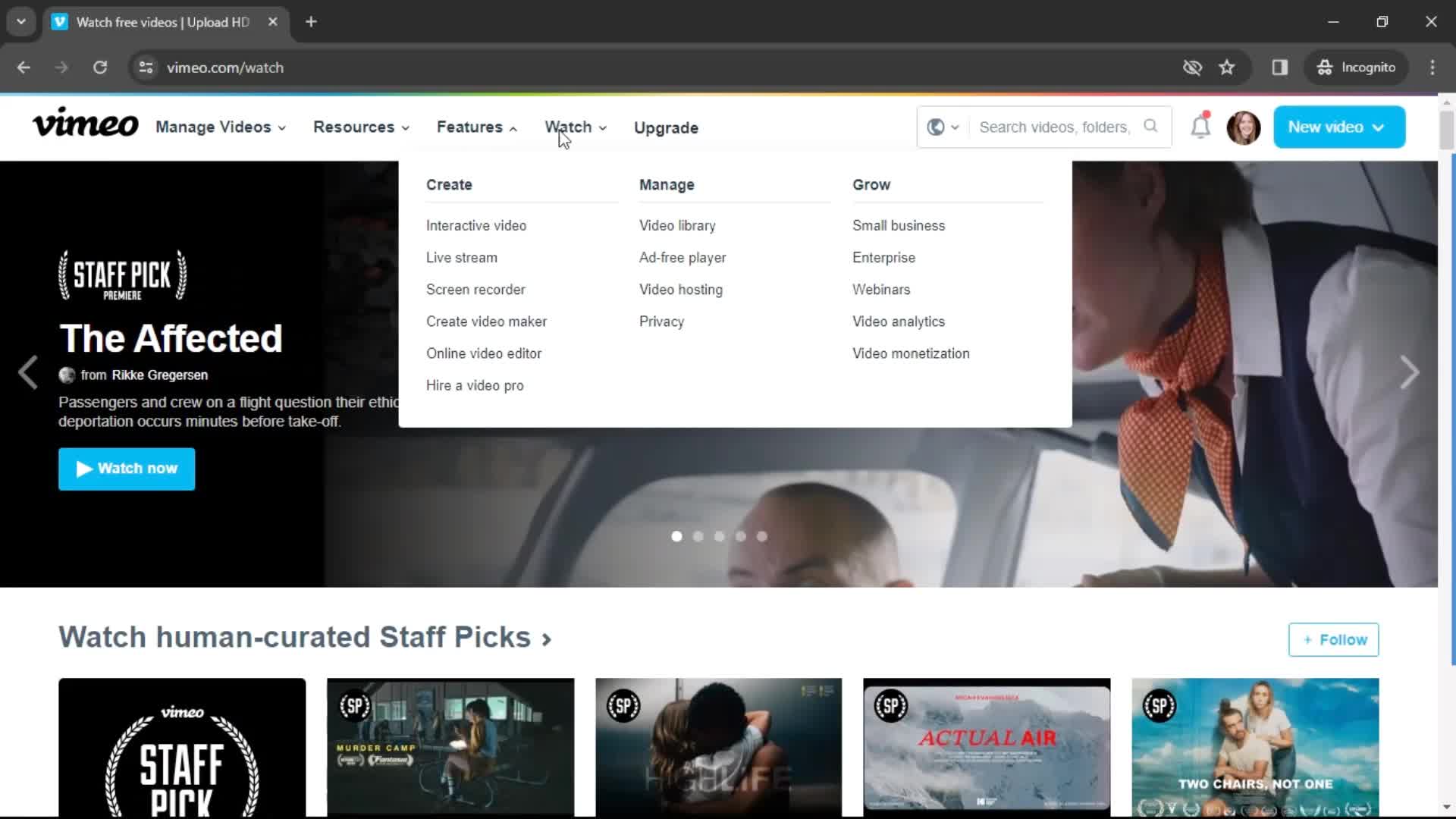Open Video library under Manage
The image size is (1456, 819).
coord(677,225)
